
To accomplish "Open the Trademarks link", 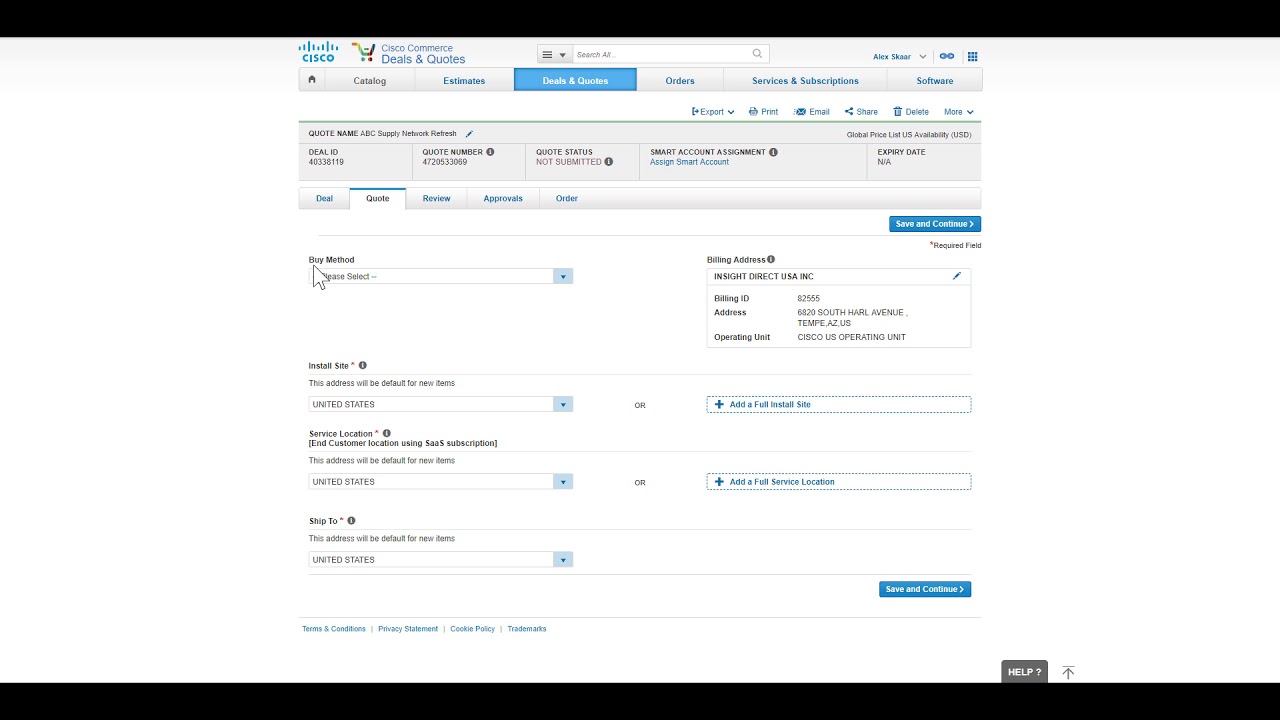I will 527,629.
